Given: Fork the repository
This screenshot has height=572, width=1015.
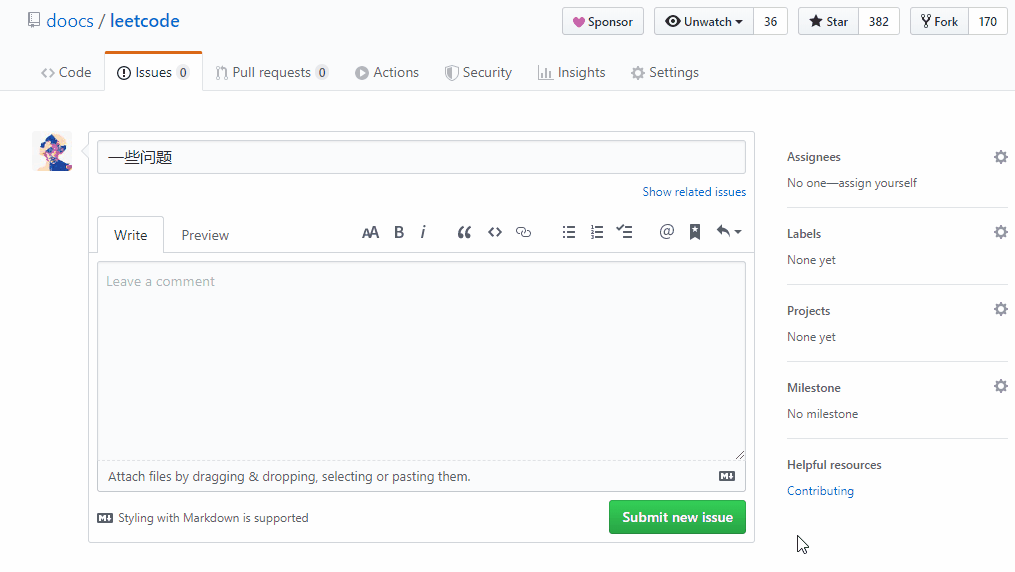Looking at the screenshot, I should pyautogui.click(x=939, y=21).
